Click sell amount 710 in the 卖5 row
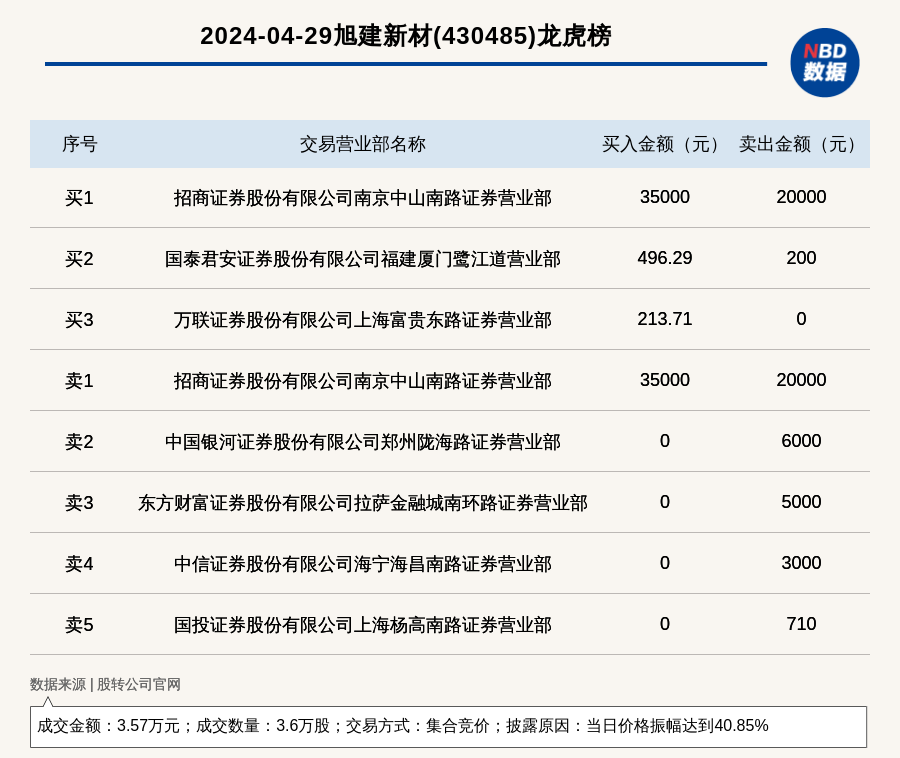This screenshot has height=758, width=900. coord(801,624)
